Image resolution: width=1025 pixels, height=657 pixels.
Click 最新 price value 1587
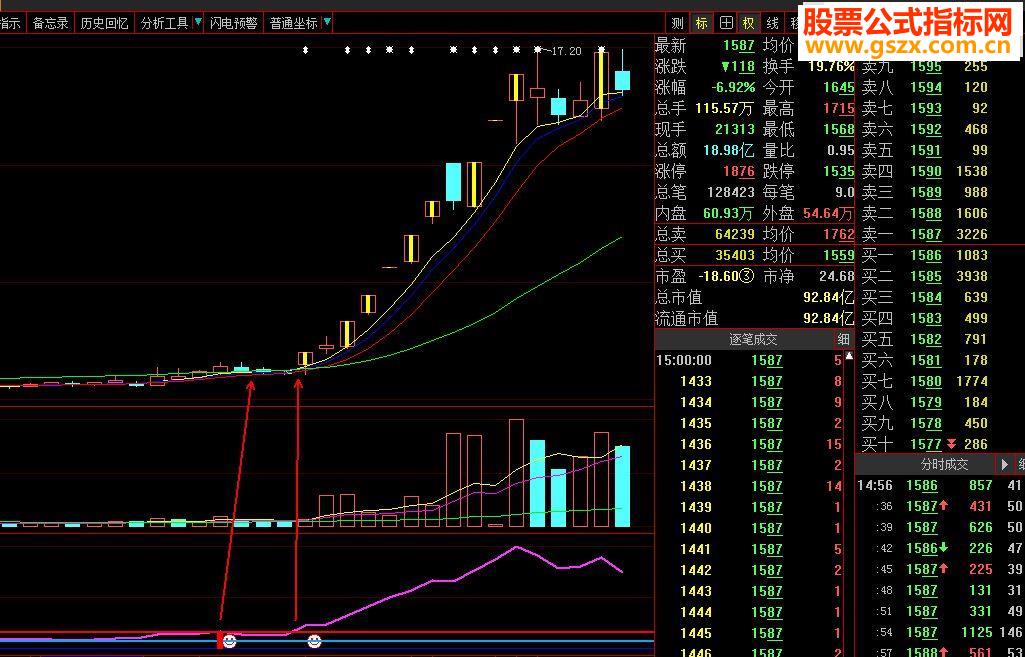(739, 46)
